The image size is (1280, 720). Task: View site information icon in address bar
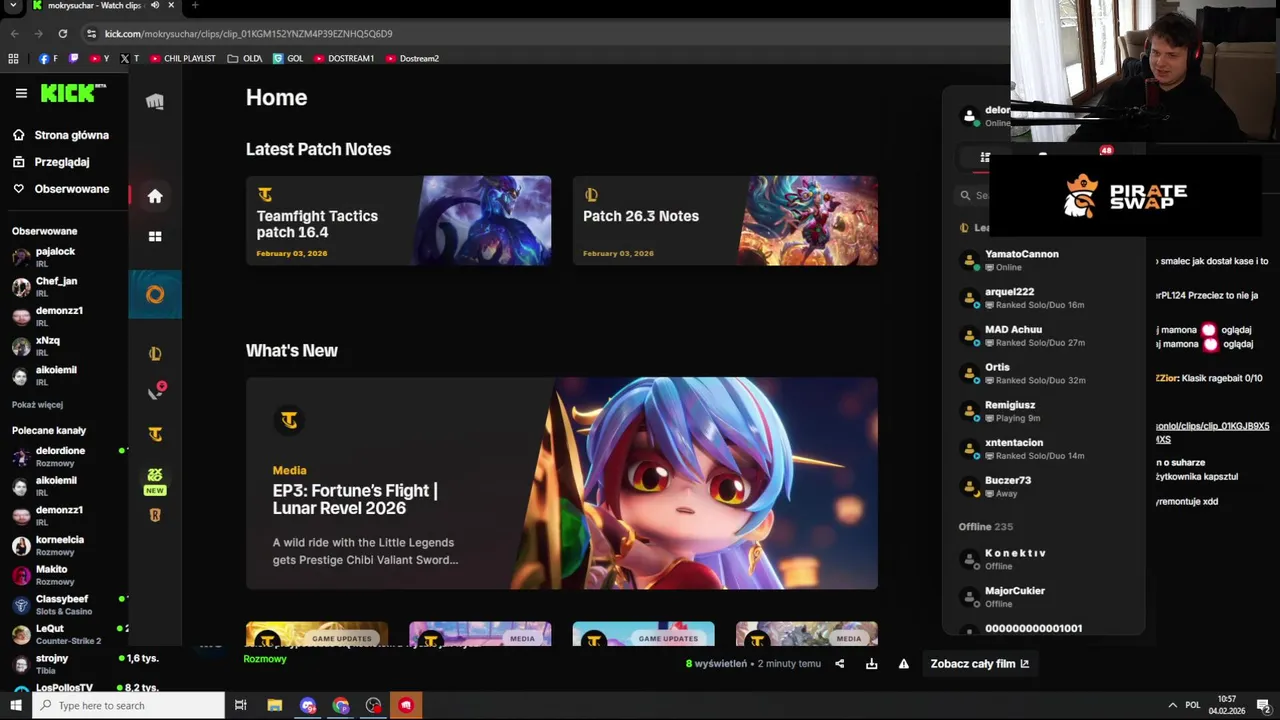click(91, 33)
